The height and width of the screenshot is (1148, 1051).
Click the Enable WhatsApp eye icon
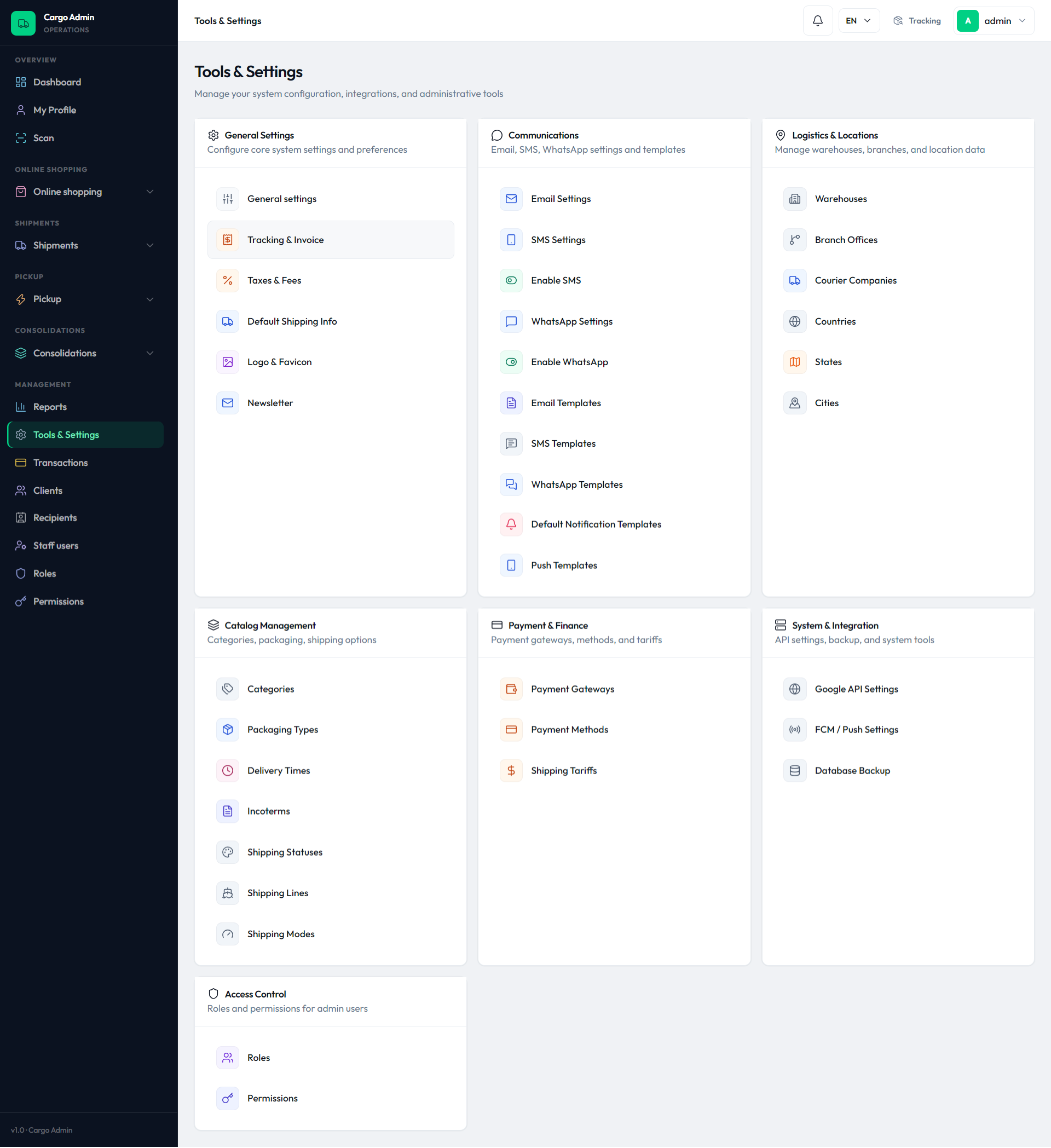coord(511,362)
